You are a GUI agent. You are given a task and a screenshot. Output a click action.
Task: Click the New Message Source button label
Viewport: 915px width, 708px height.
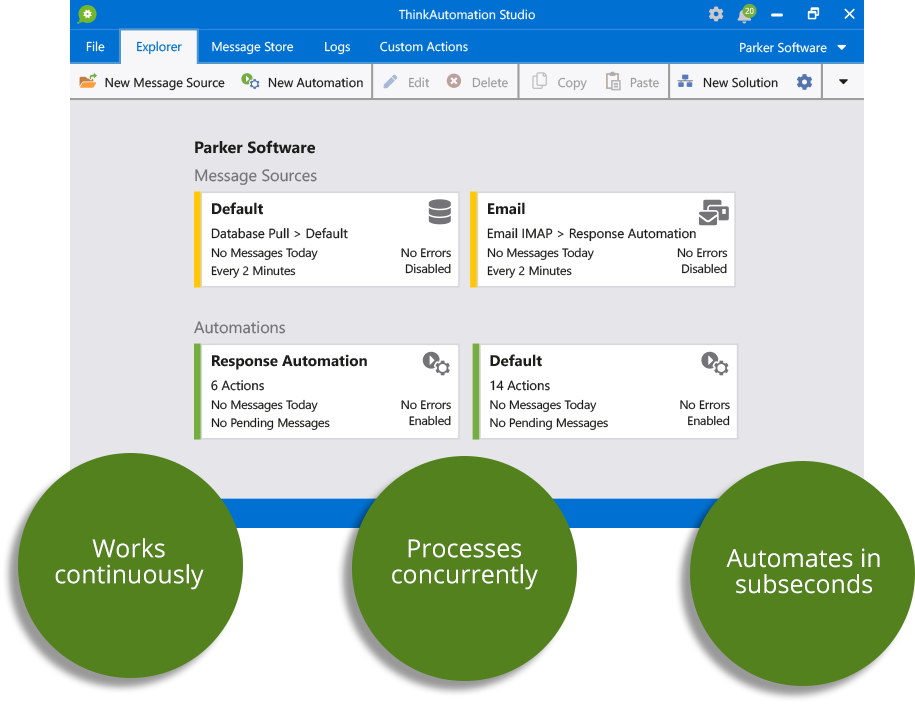click(165, 83)
